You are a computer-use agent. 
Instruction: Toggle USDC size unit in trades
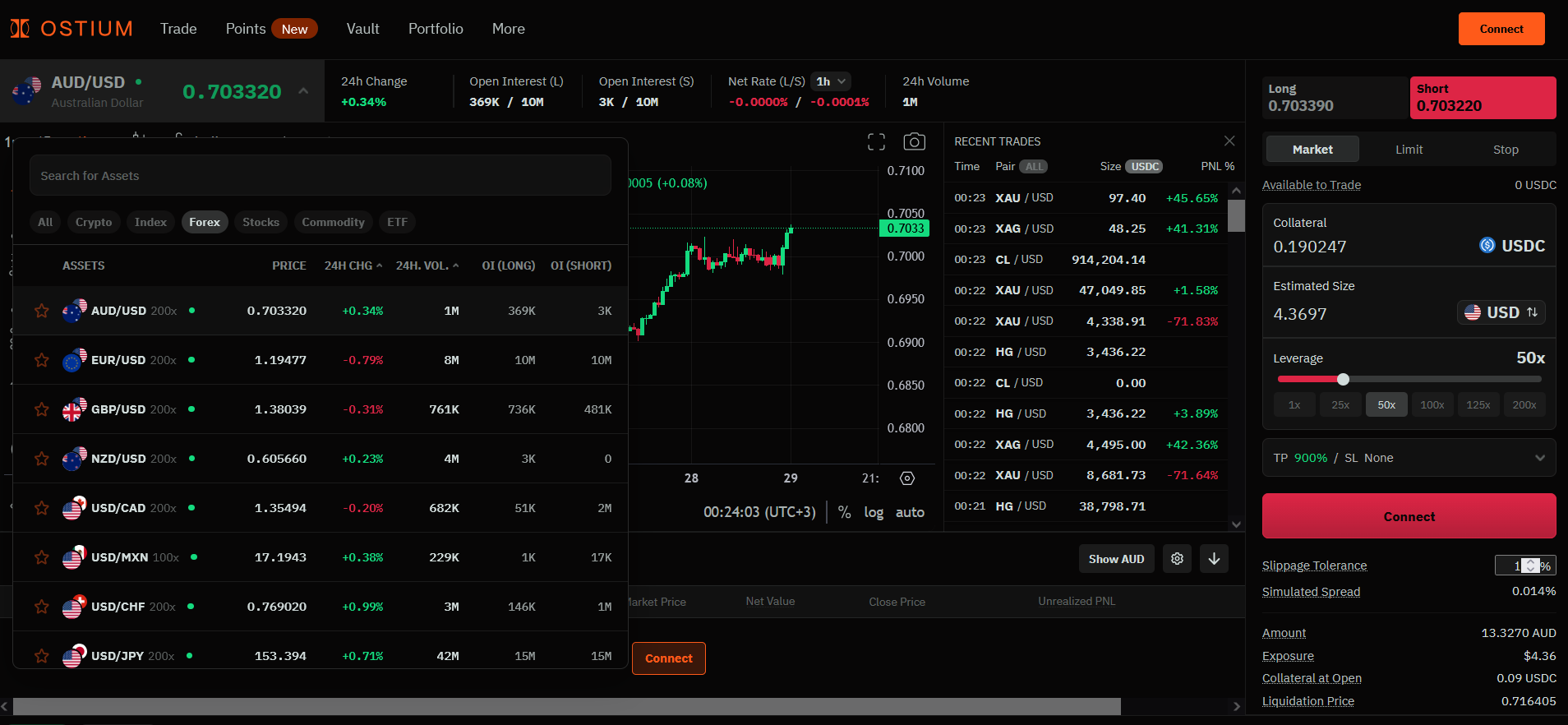[x=1144, y=167]
